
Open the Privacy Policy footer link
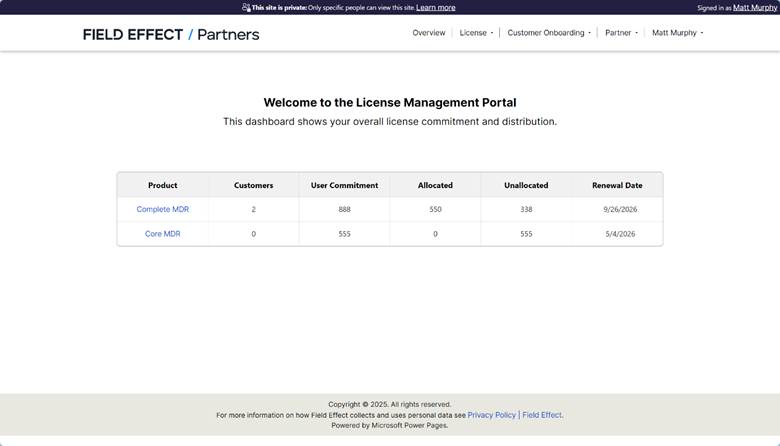[491, 415]
